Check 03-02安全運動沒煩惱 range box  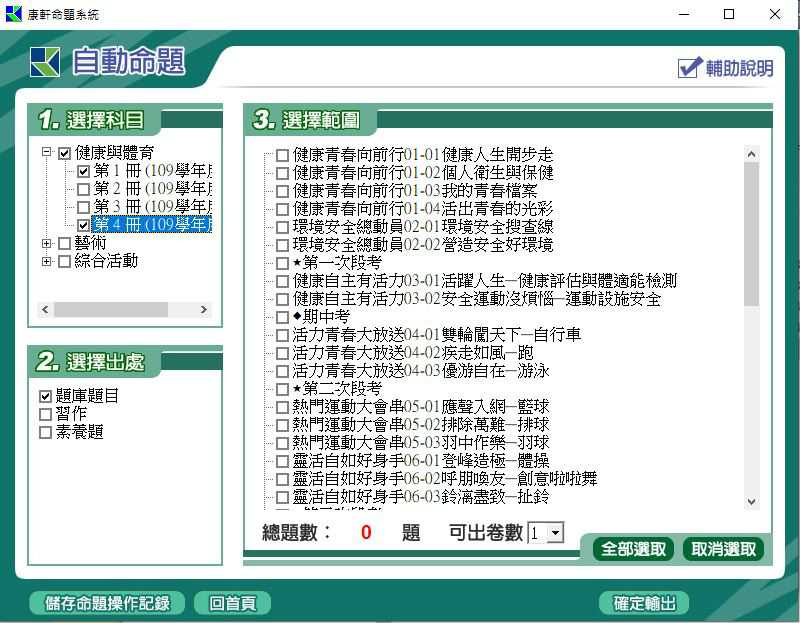[x=282, y=299]
